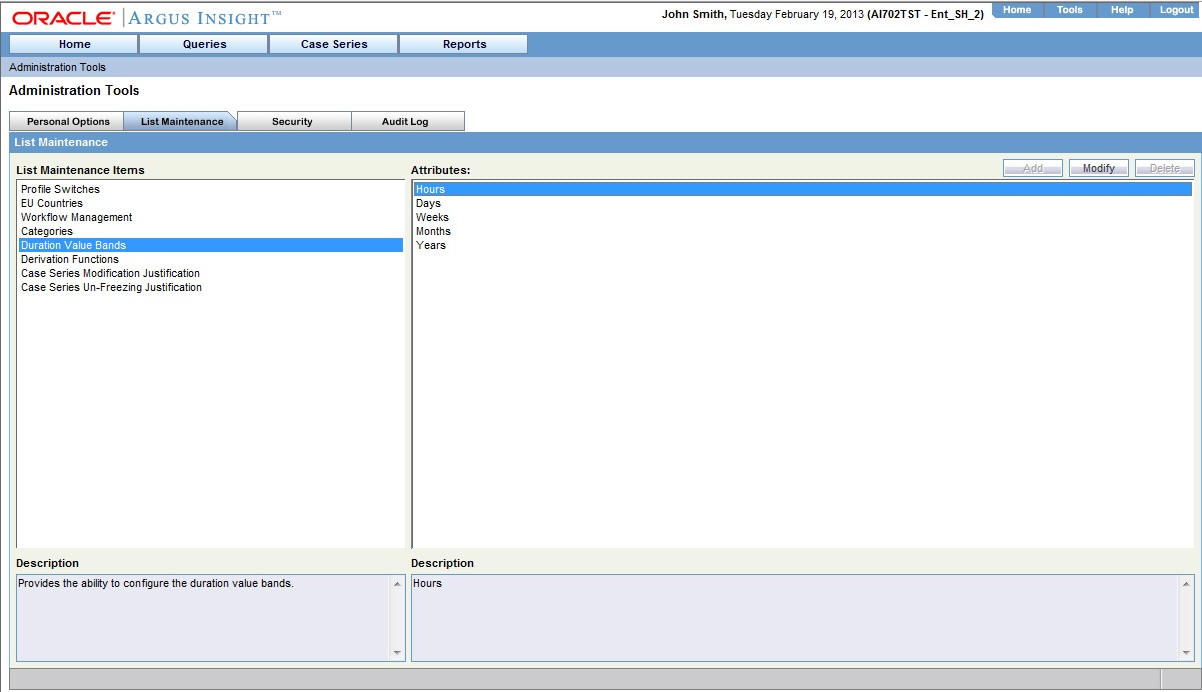Click the right description scrollbar down arrow
This screenshot has height=692, width=1202.
[x=1187, y=653]
